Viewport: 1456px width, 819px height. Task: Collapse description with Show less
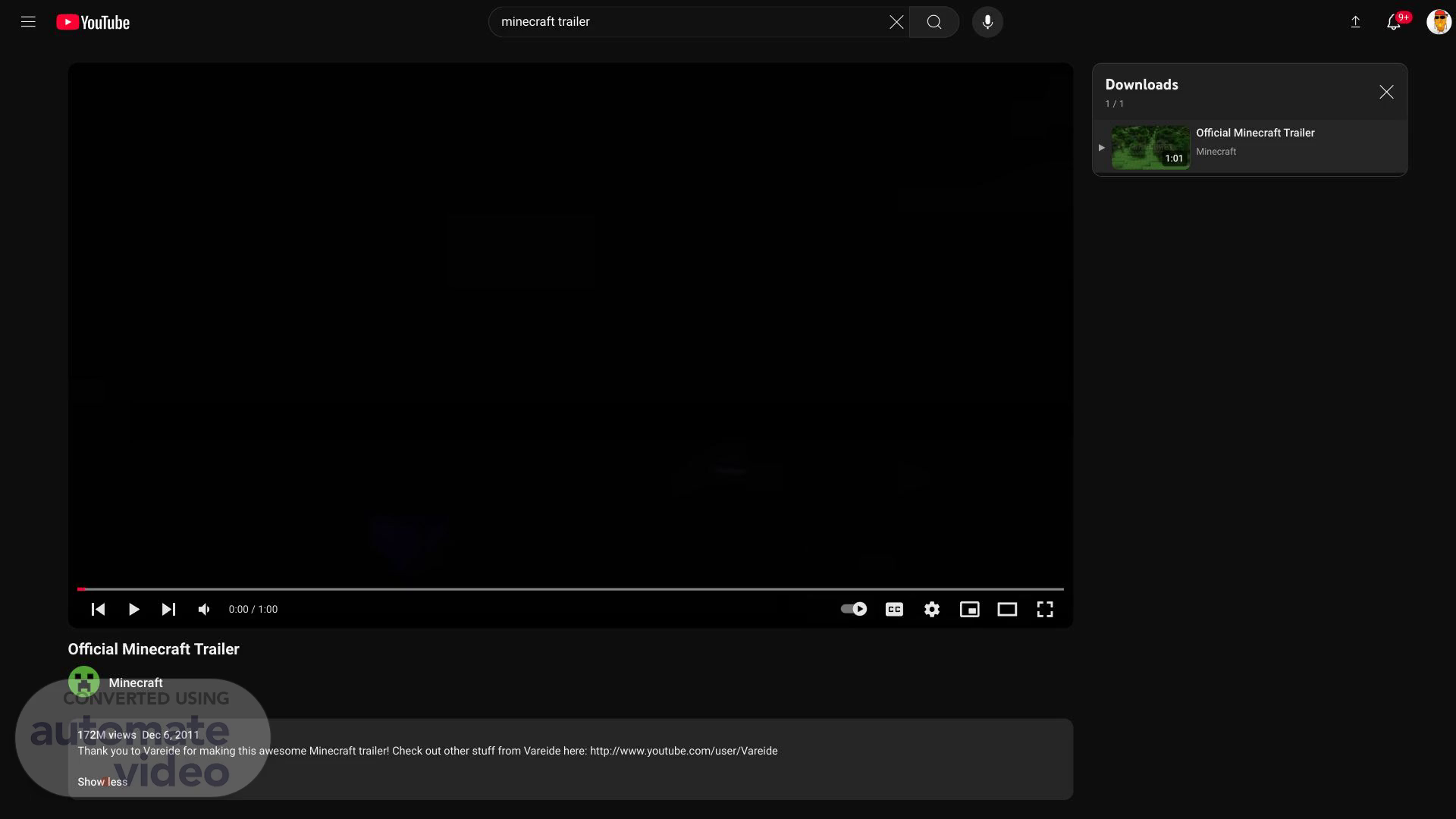(102, 782)
